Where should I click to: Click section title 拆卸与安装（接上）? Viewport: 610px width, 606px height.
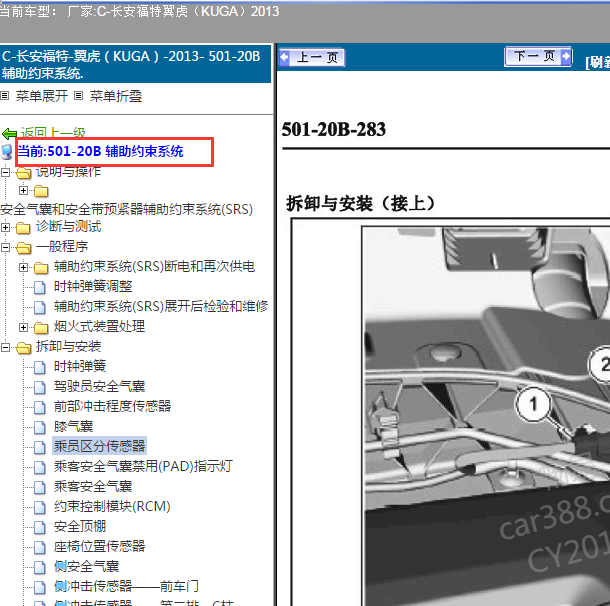click(x=360, y=204)
